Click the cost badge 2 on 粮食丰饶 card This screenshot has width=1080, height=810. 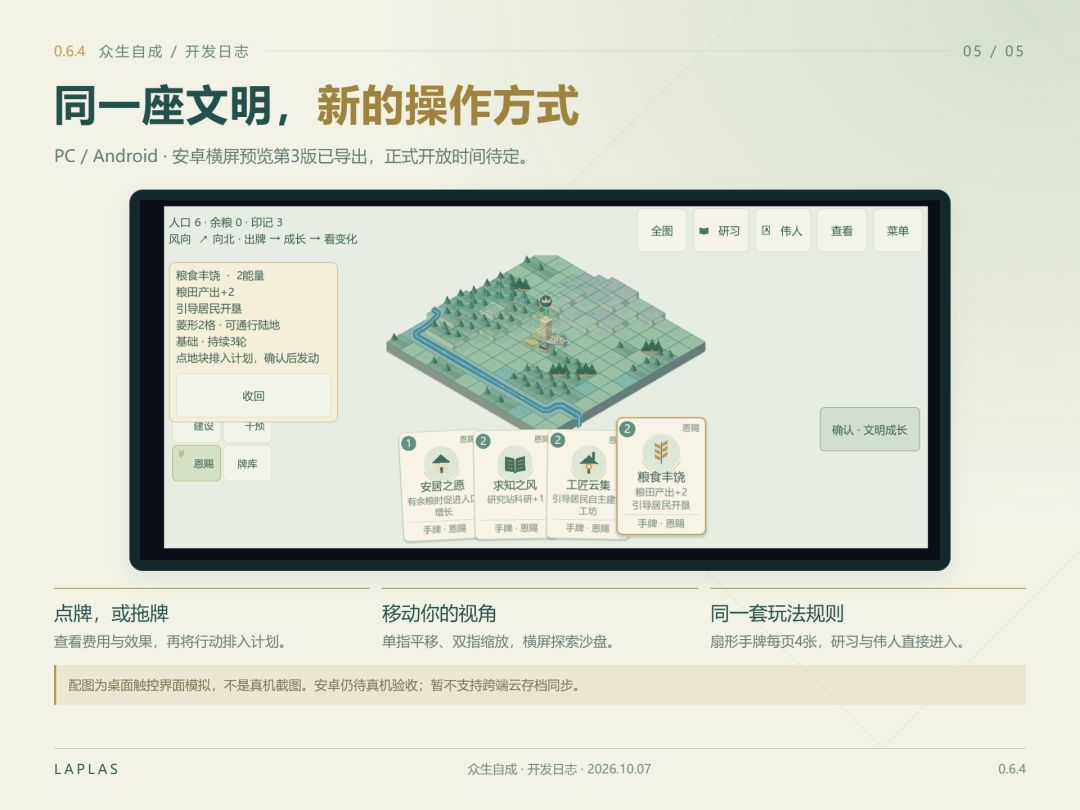coord(627,428)
